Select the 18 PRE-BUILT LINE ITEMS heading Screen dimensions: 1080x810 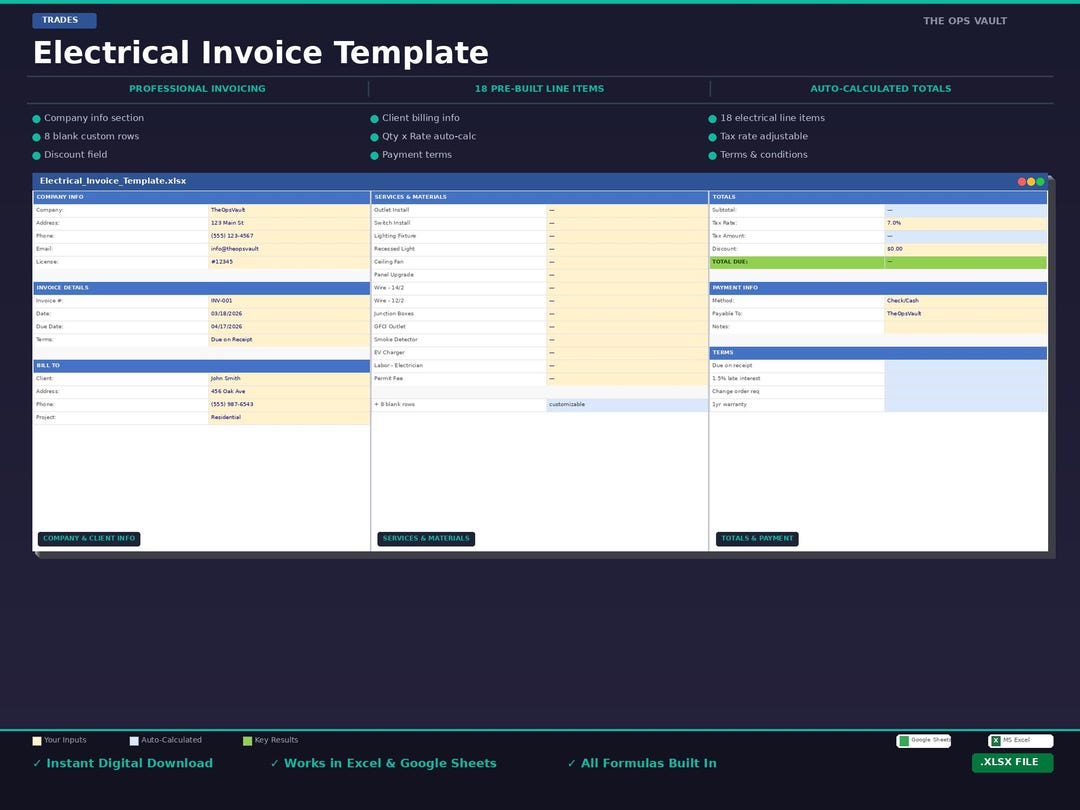pos(539,89)
